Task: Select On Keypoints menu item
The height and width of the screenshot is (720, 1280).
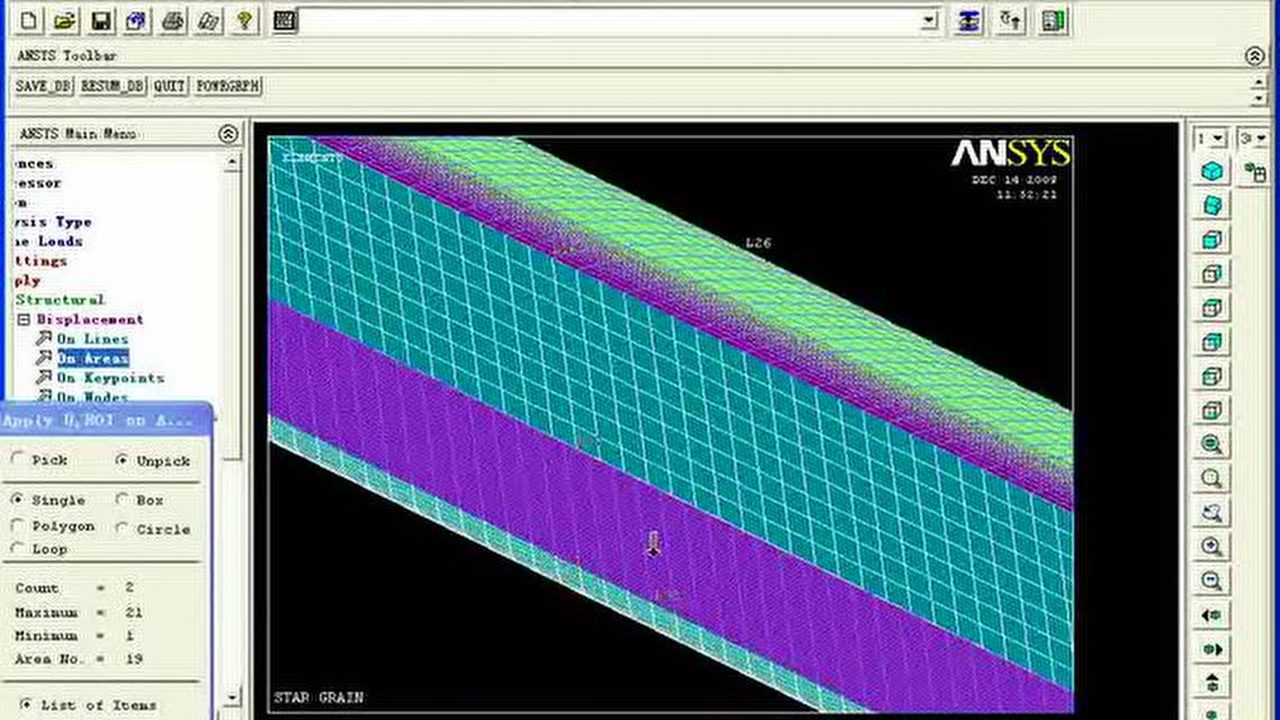Action: (109, 378)
